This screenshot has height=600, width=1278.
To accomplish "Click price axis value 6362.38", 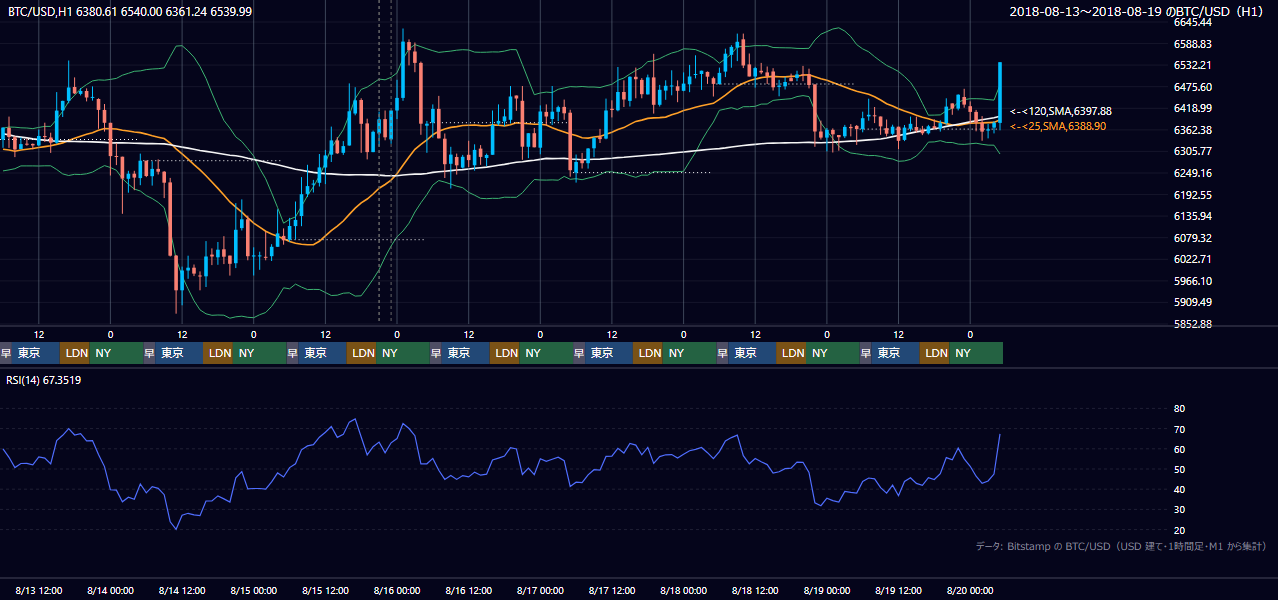I will coord(1193,130).
